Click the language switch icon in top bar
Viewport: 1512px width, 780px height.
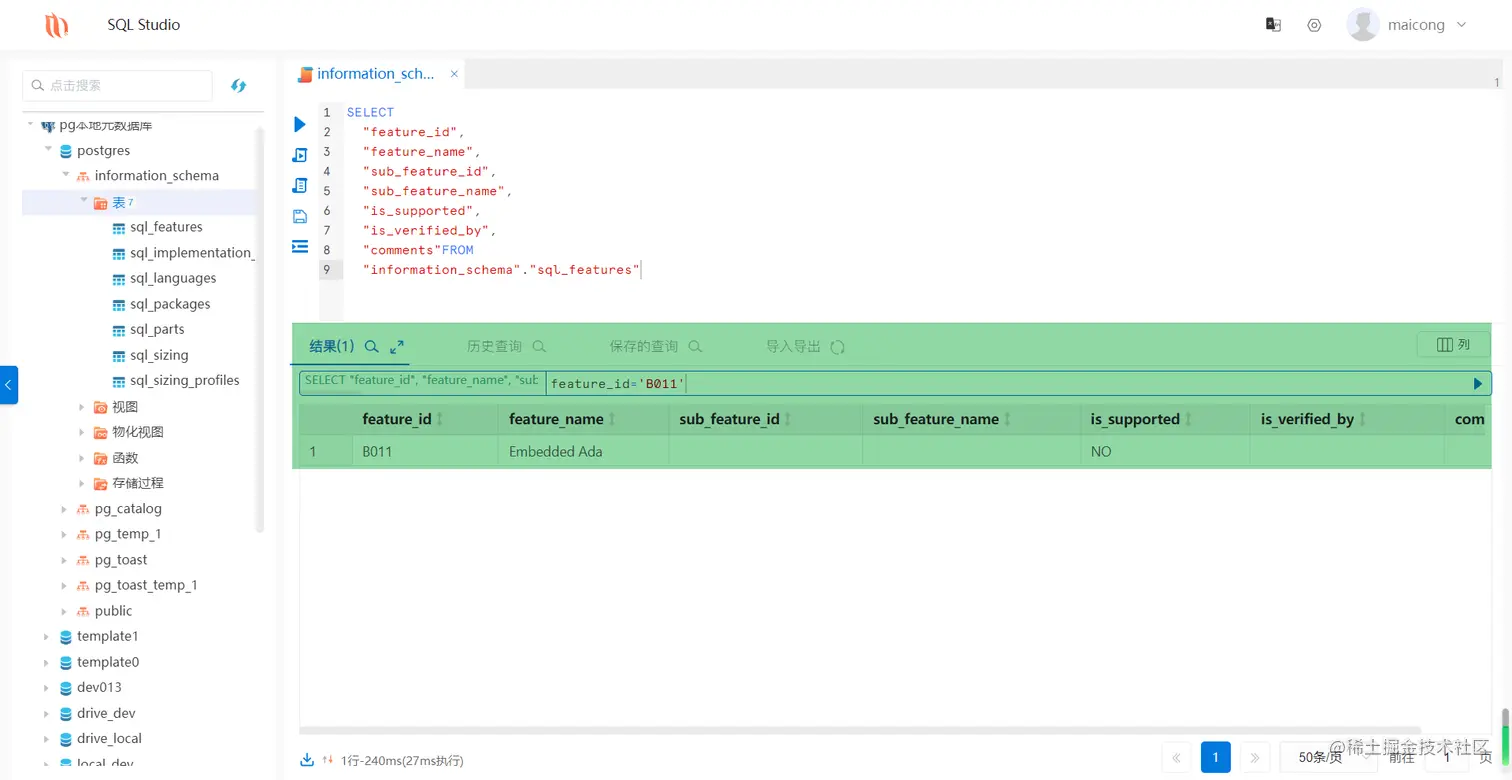tap(1273, 23)
